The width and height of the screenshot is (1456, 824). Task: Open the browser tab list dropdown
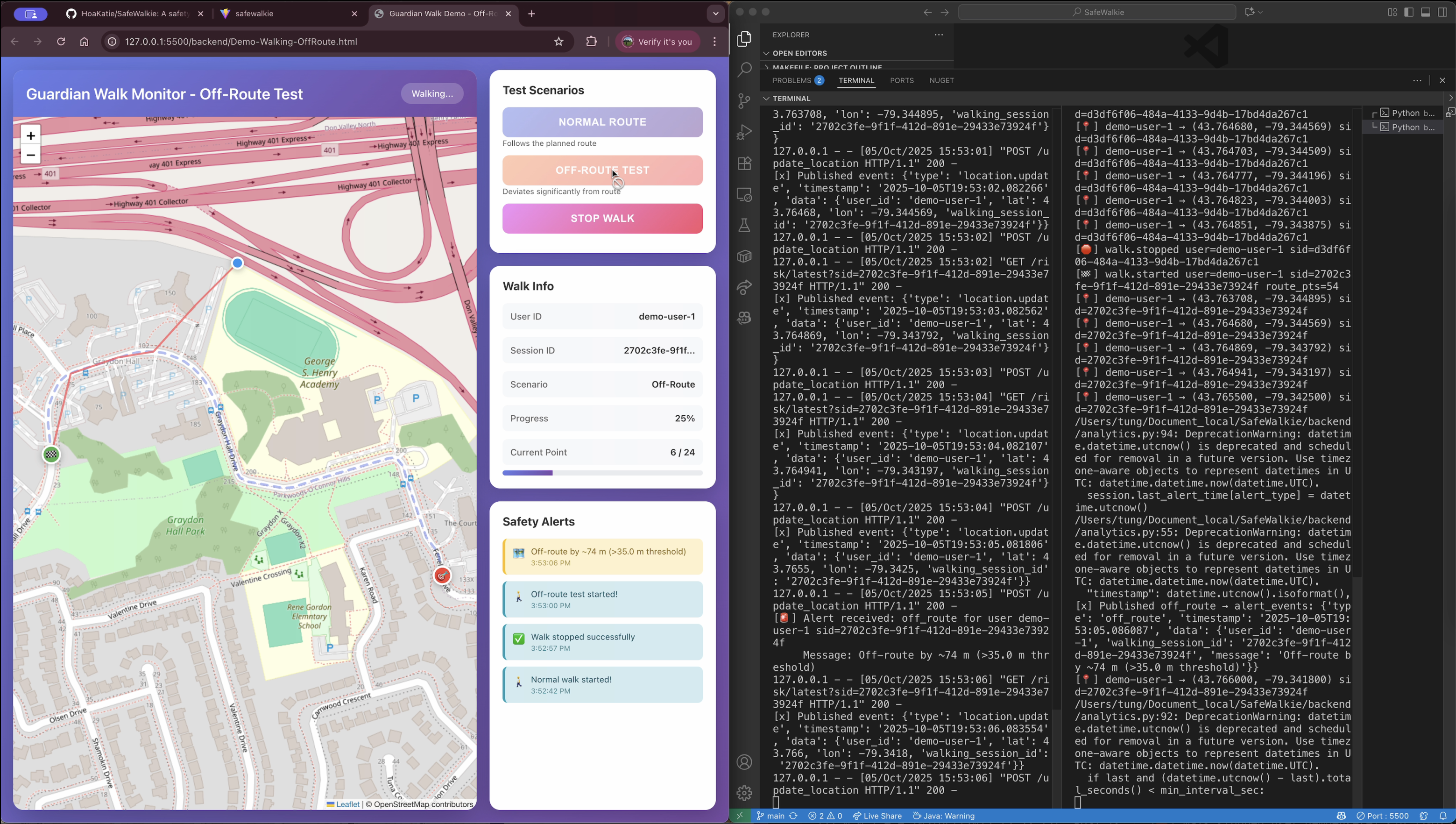pos(715,14)
